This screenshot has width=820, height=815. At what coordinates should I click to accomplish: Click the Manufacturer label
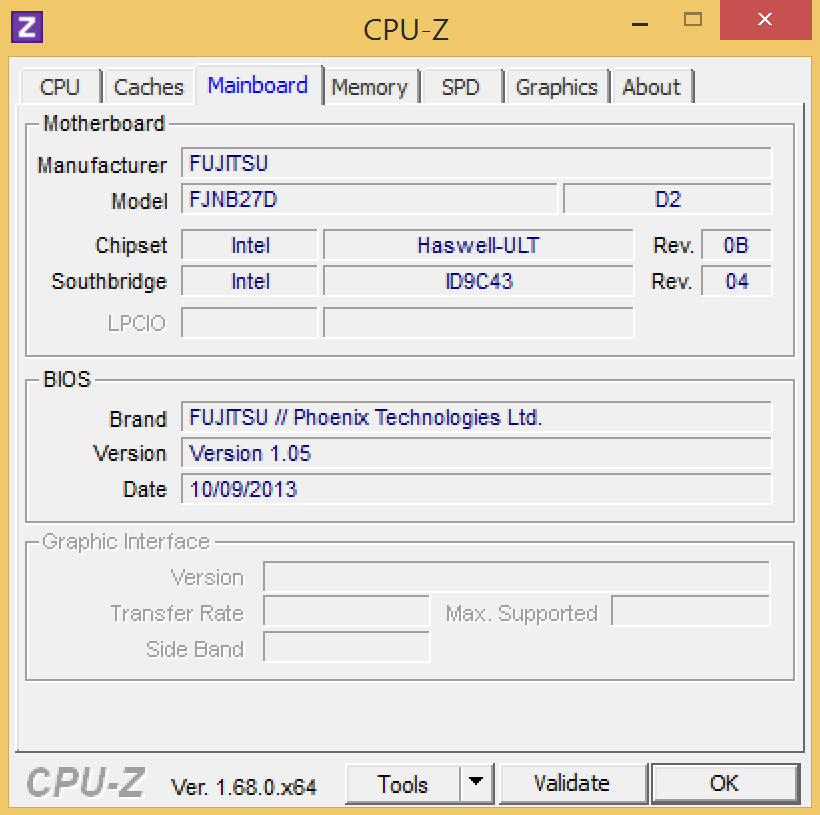(x=102, y=165)
